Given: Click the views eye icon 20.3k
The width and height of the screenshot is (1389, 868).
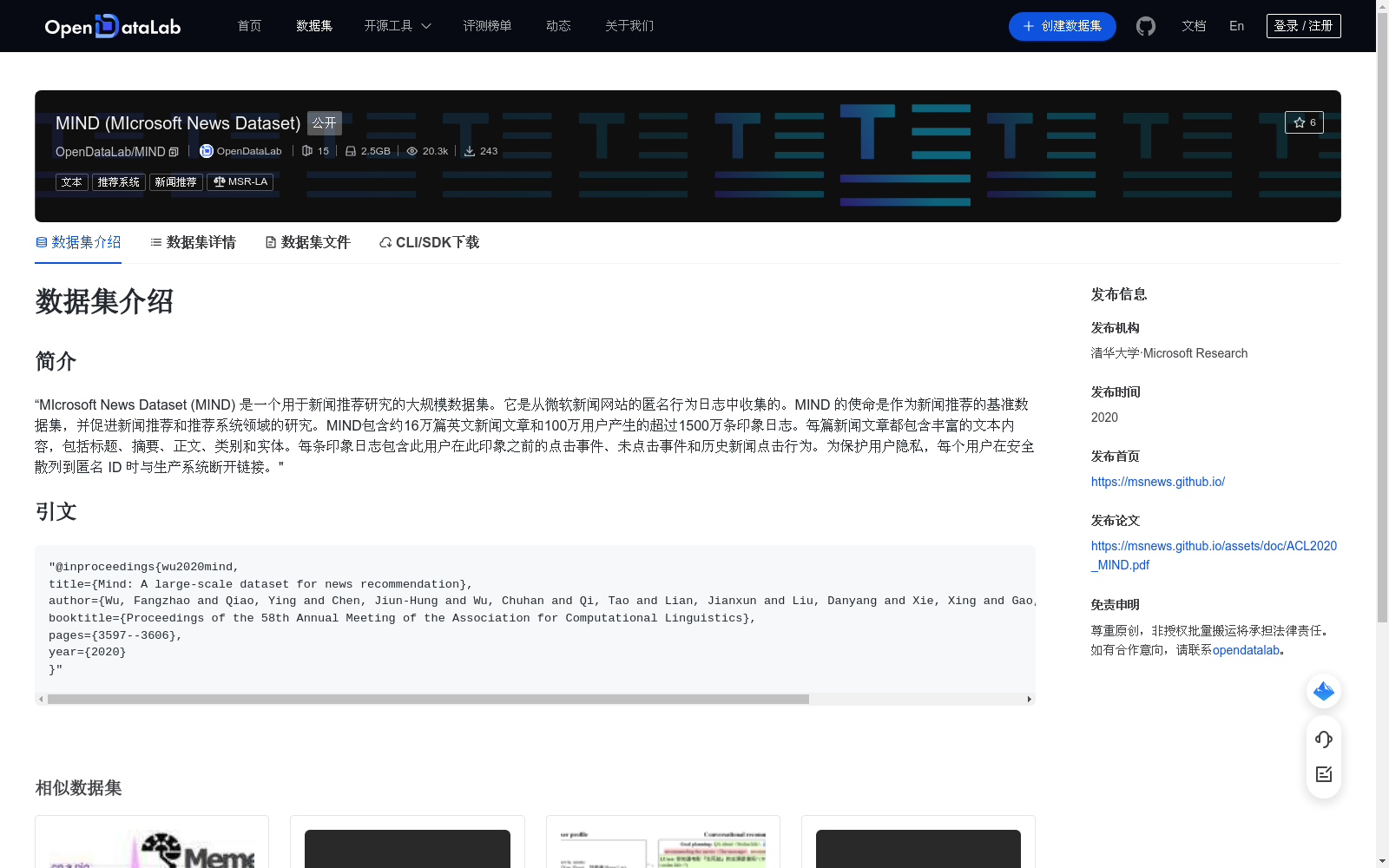Looking at the screenshot, I should tap(412, 151).
